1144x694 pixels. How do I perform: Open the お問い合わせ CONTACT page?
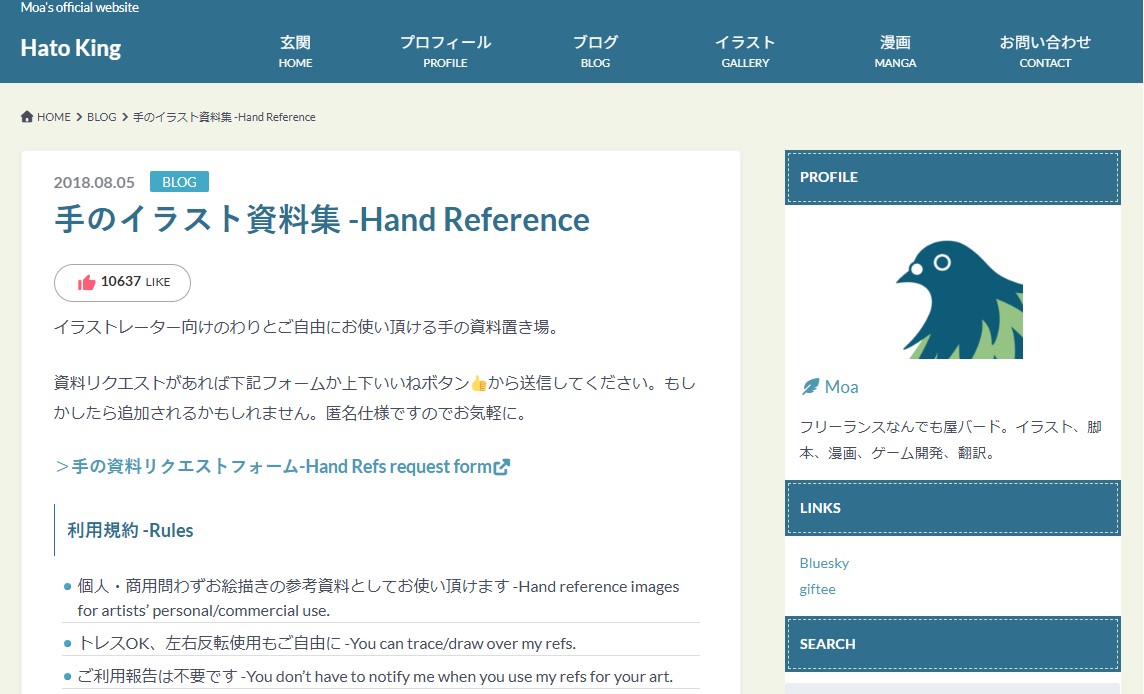(1045, 52)
